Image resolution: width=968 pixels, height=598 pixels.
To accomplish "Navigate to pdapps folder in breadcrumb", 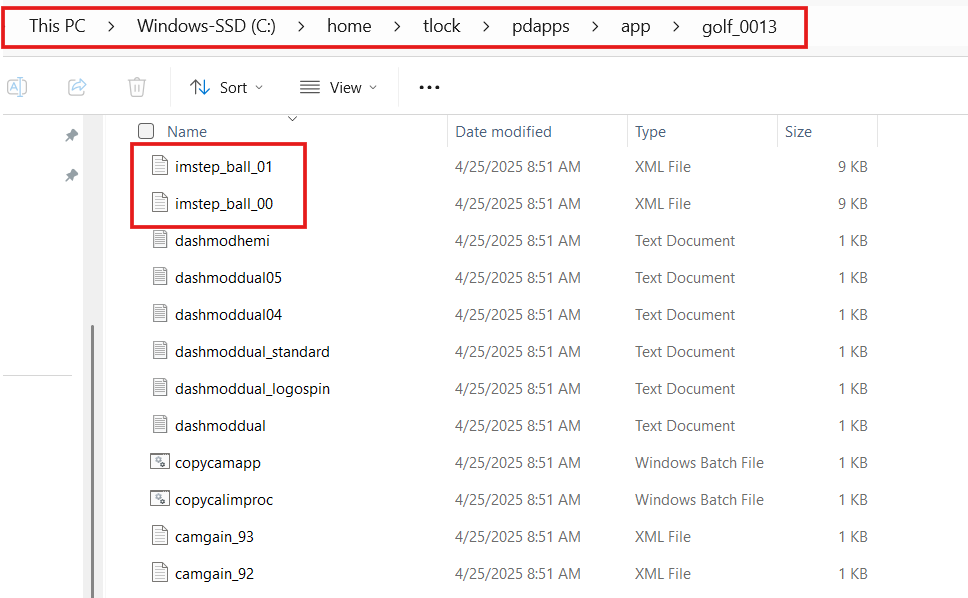I will point(540,27).
